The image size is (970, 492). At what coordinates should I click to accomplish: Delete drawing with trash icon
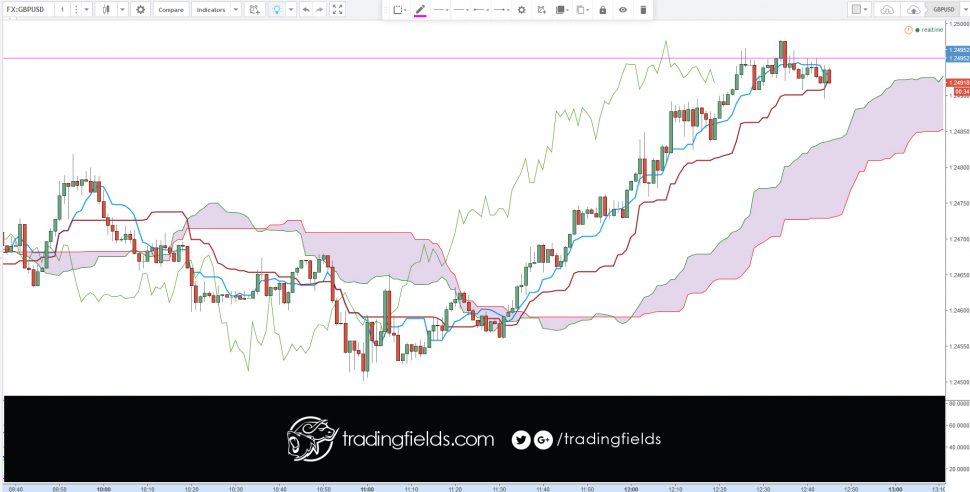[643, 9]
